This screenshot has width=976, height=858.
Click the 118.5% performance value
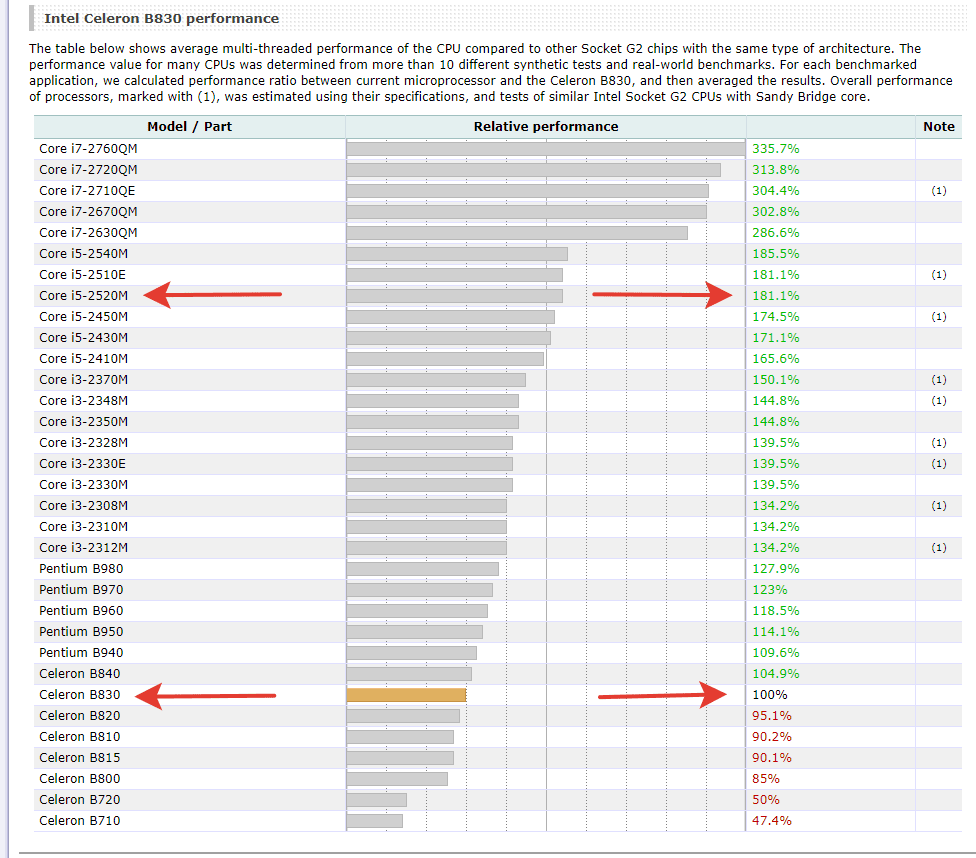pos(776,611)
